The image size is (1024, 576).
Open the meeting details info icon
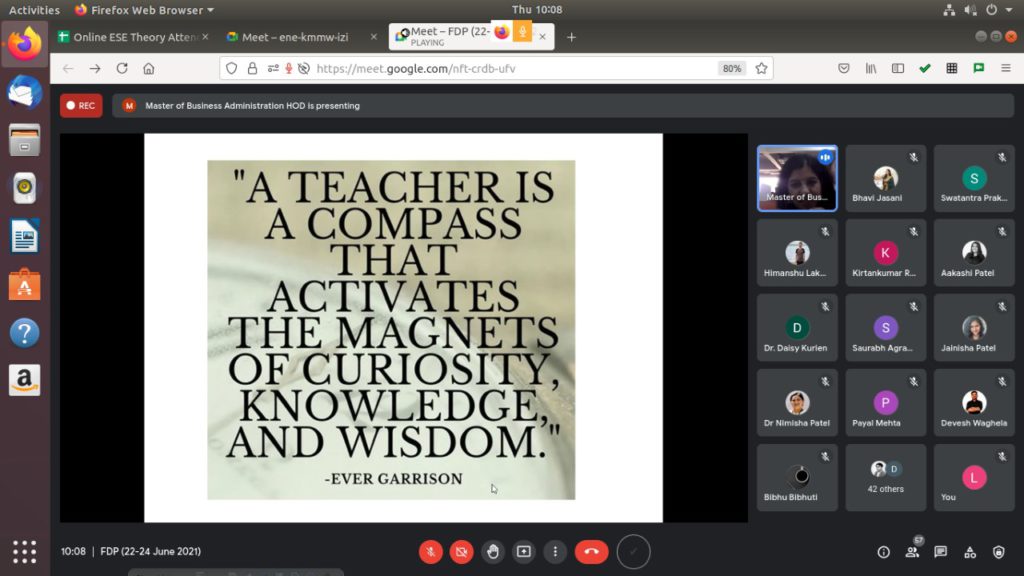coord(884,552)
